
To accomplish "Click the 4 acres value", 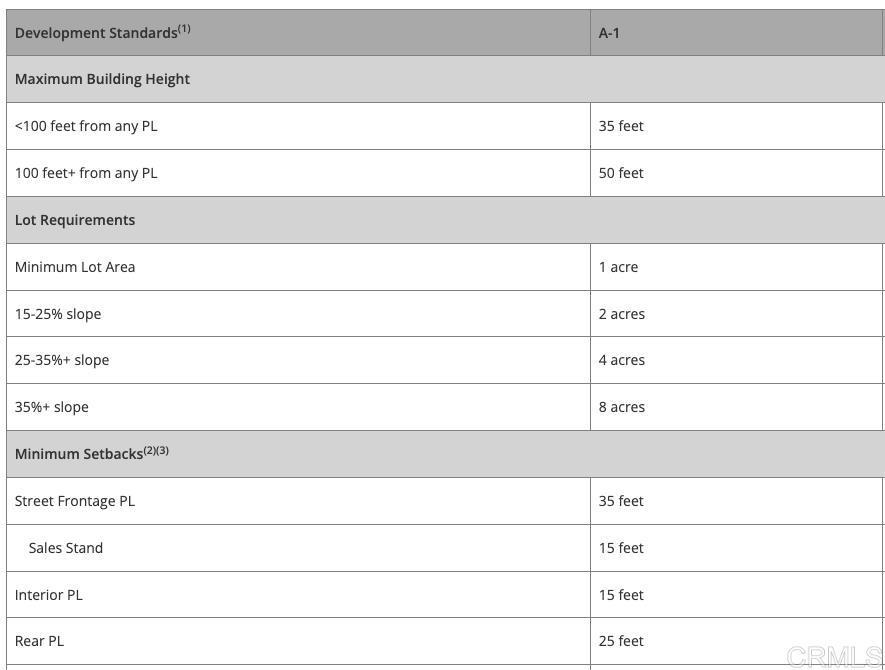I will (622, 360).
